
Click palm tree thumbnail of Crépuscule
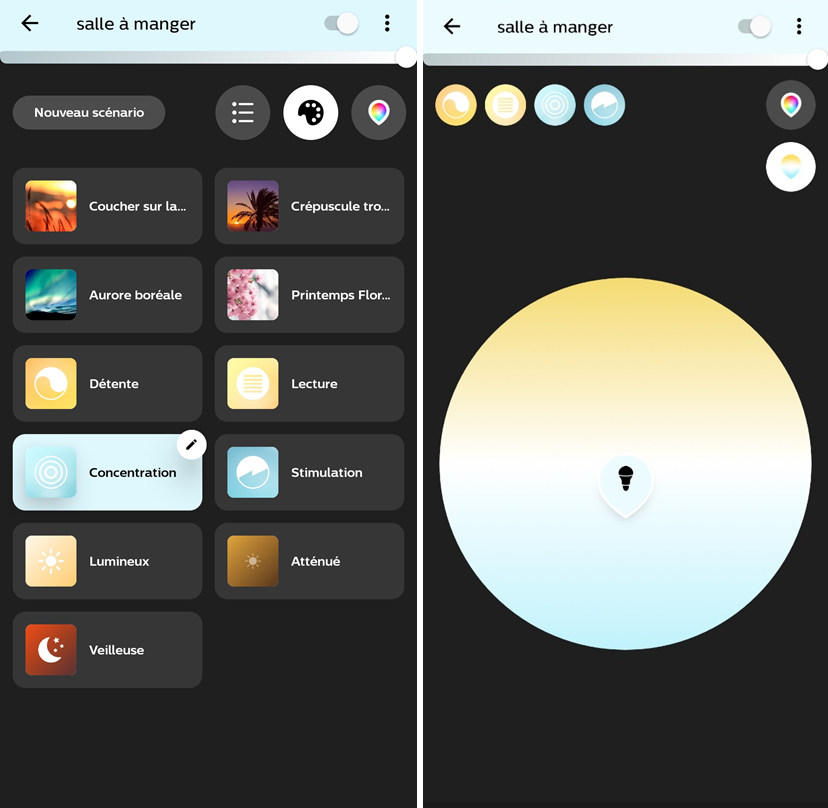click(x=253, y=206)
